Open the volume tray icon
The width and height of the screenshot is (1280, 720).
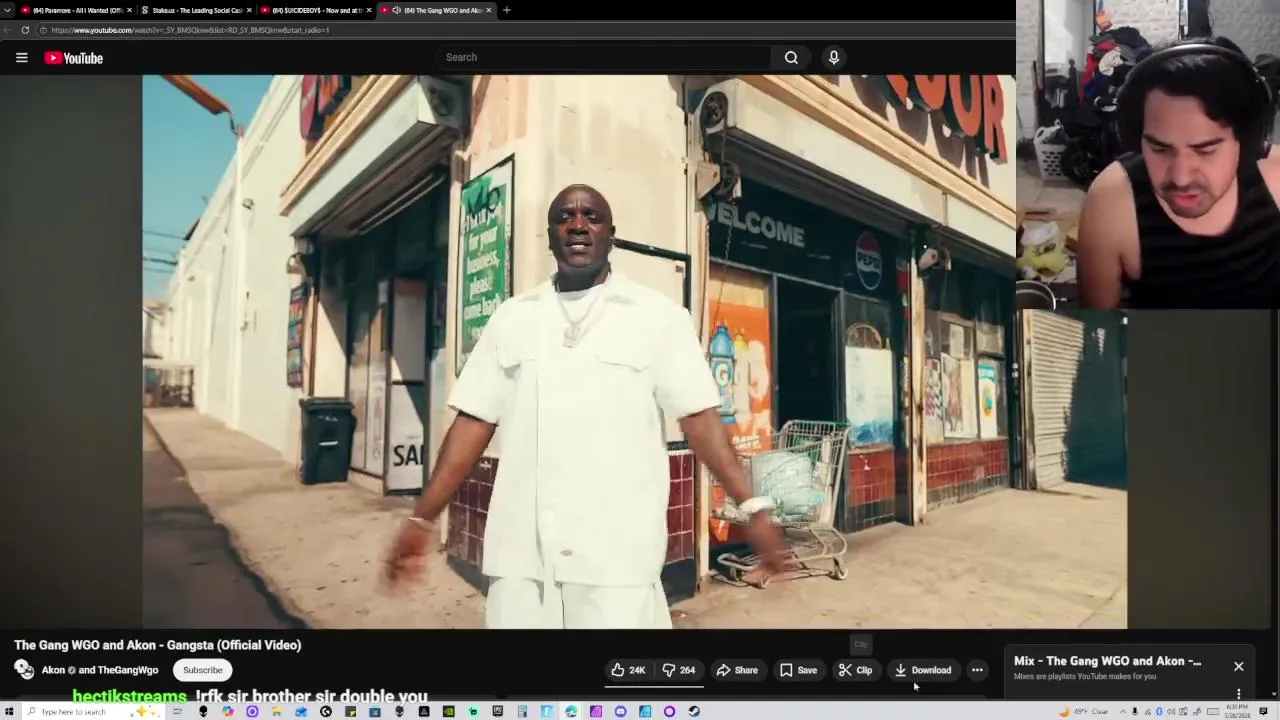pyautogui.click(x=1171, y=711)
